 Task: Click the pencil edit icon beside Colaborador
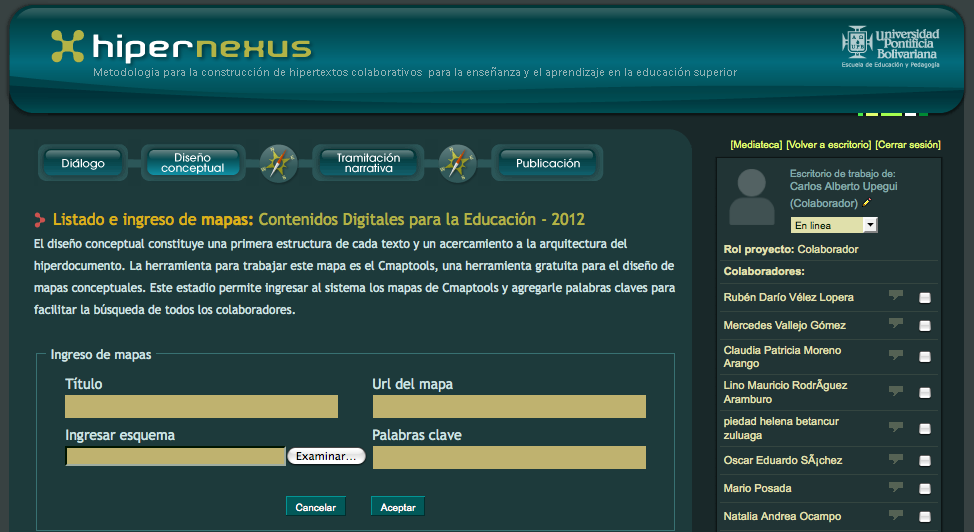(x=867, y=203)
